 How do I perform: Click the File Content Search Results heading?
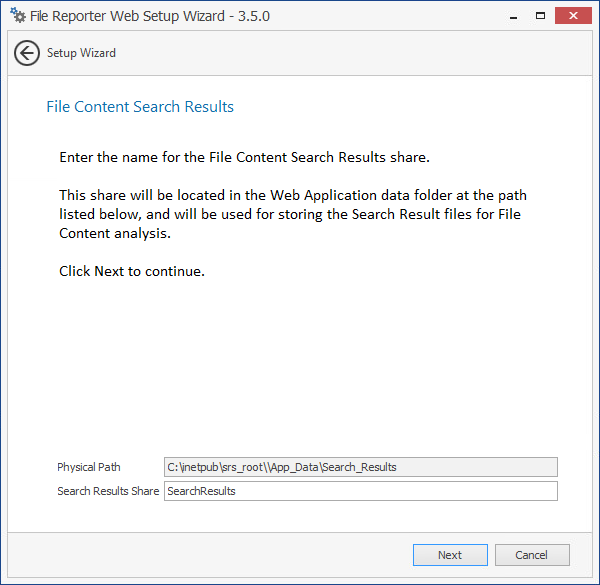pos(140,106)
